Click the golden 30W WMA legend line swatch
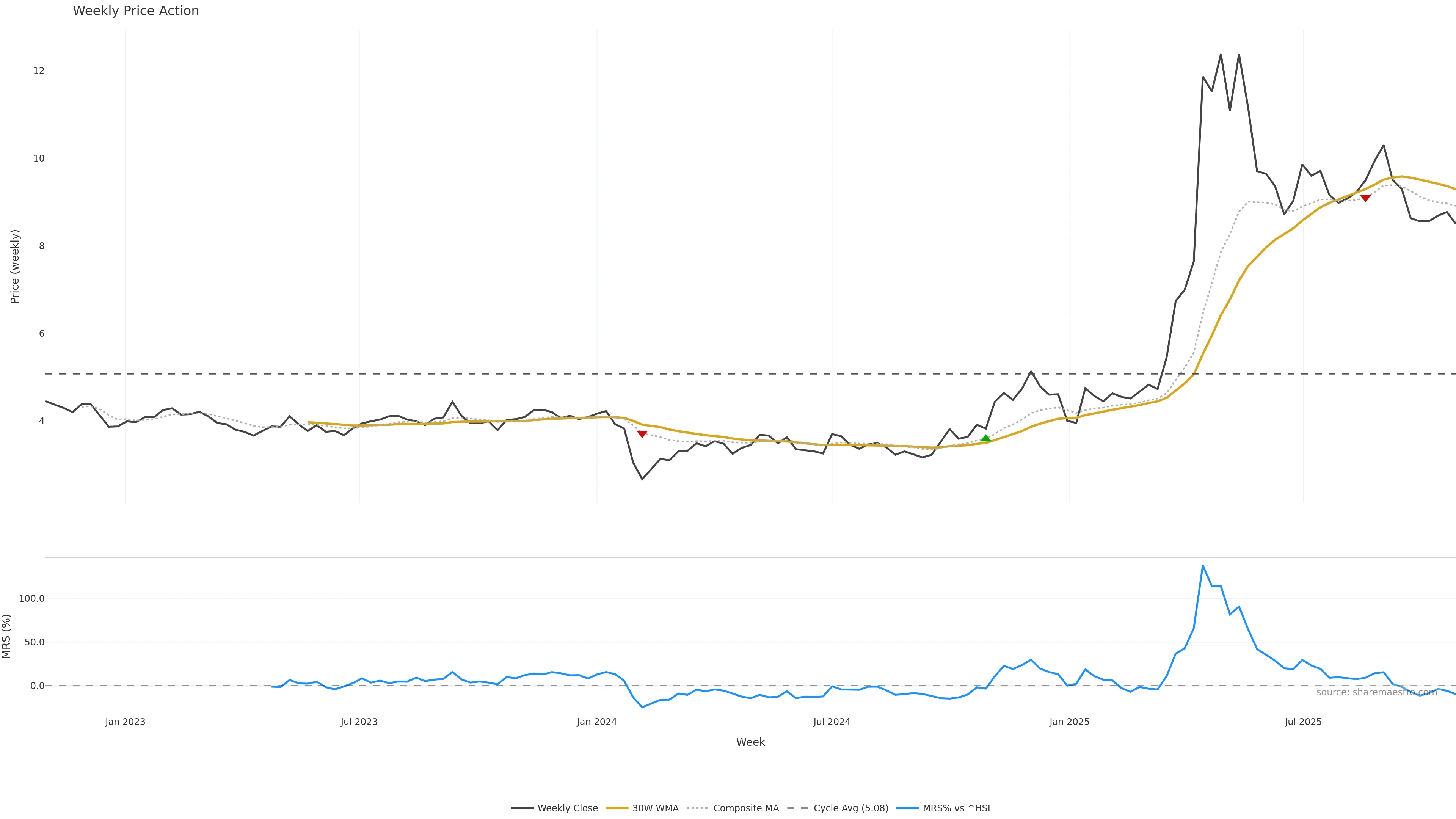 617,808
